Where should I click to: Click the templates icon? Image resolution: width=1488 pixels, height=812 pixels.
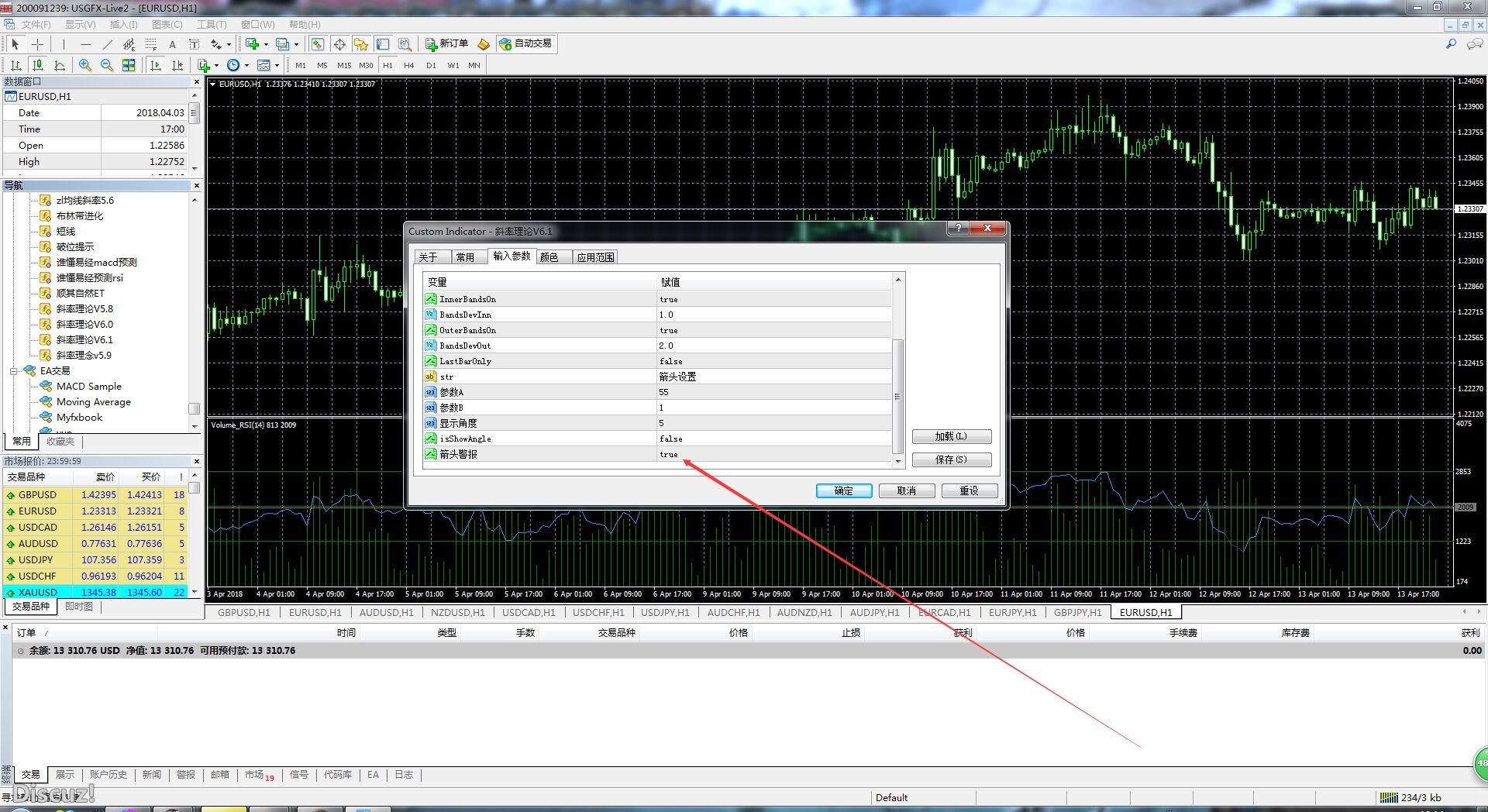263,65
